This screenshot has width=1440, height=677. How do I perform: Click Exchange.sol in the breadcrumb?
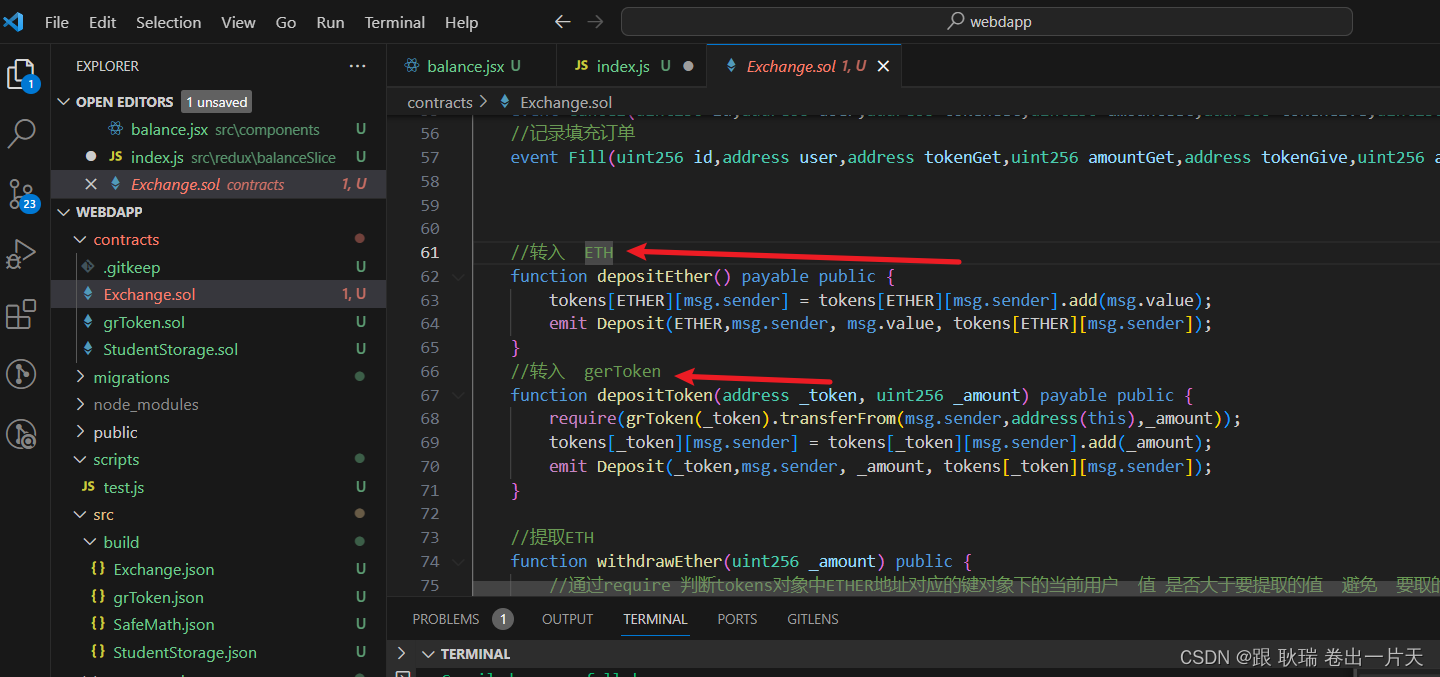(566, 102)
